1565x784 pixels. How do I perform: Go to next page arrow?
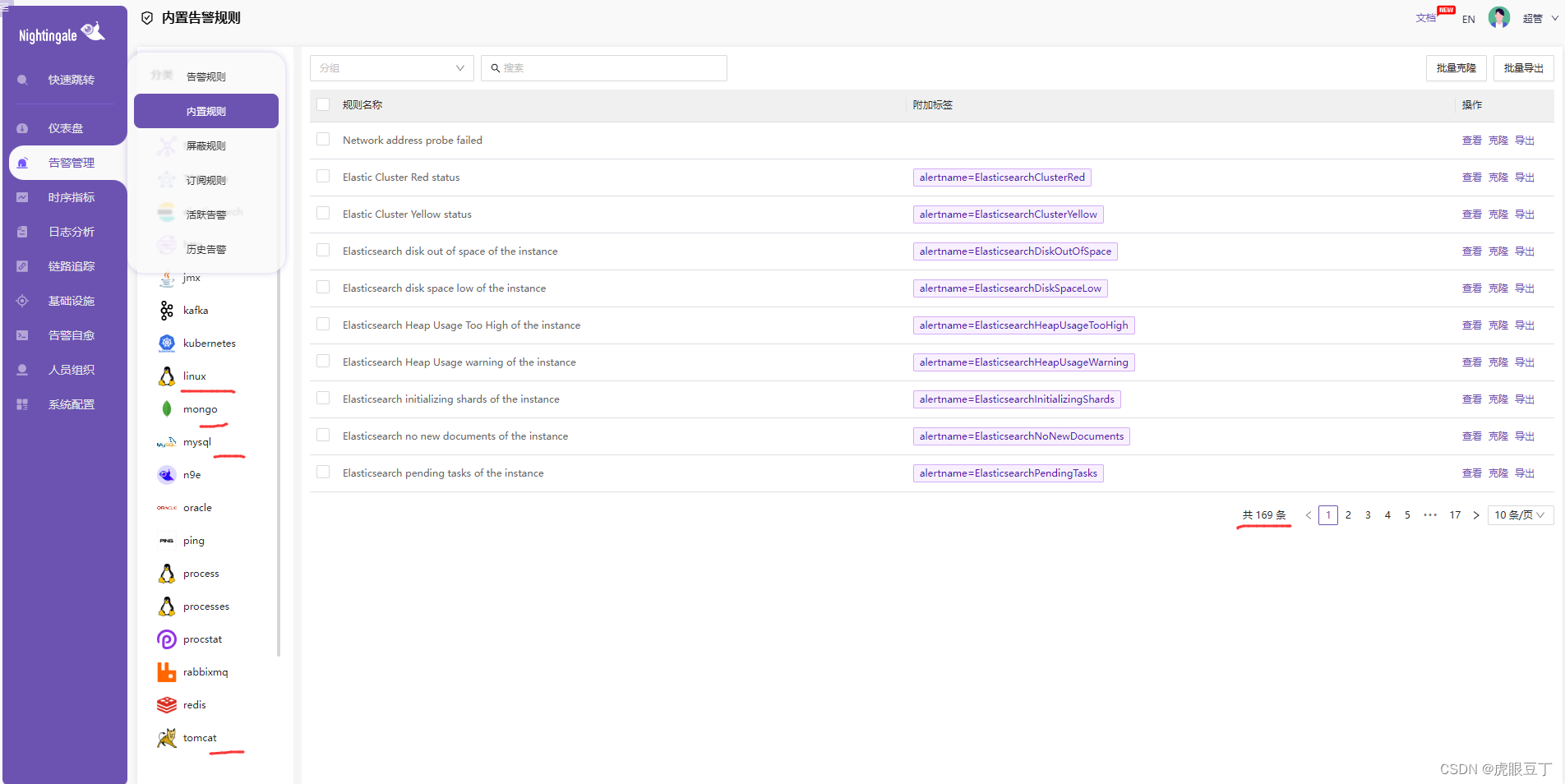[1476, 515]
